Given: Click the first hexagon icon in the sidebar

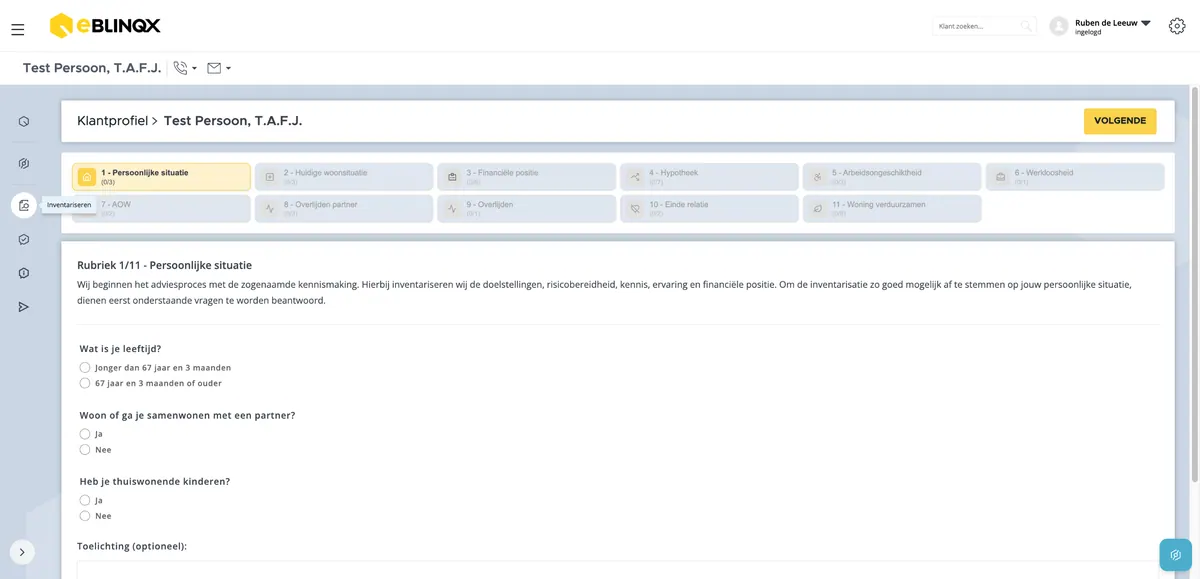Looking at the screenshot, I should 24,122.
